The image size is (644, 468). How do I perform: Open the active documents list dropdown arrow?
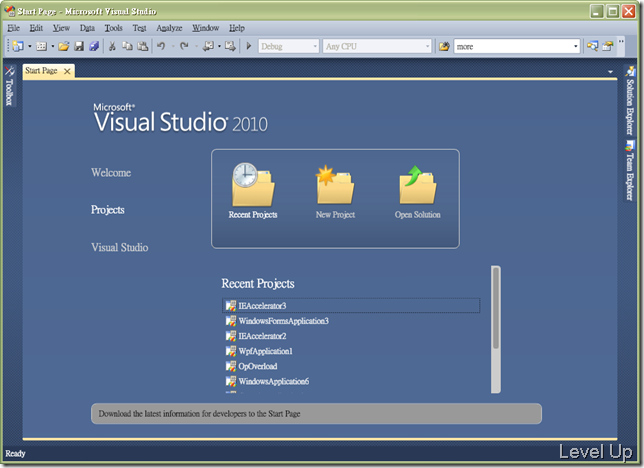coord(610,72)
